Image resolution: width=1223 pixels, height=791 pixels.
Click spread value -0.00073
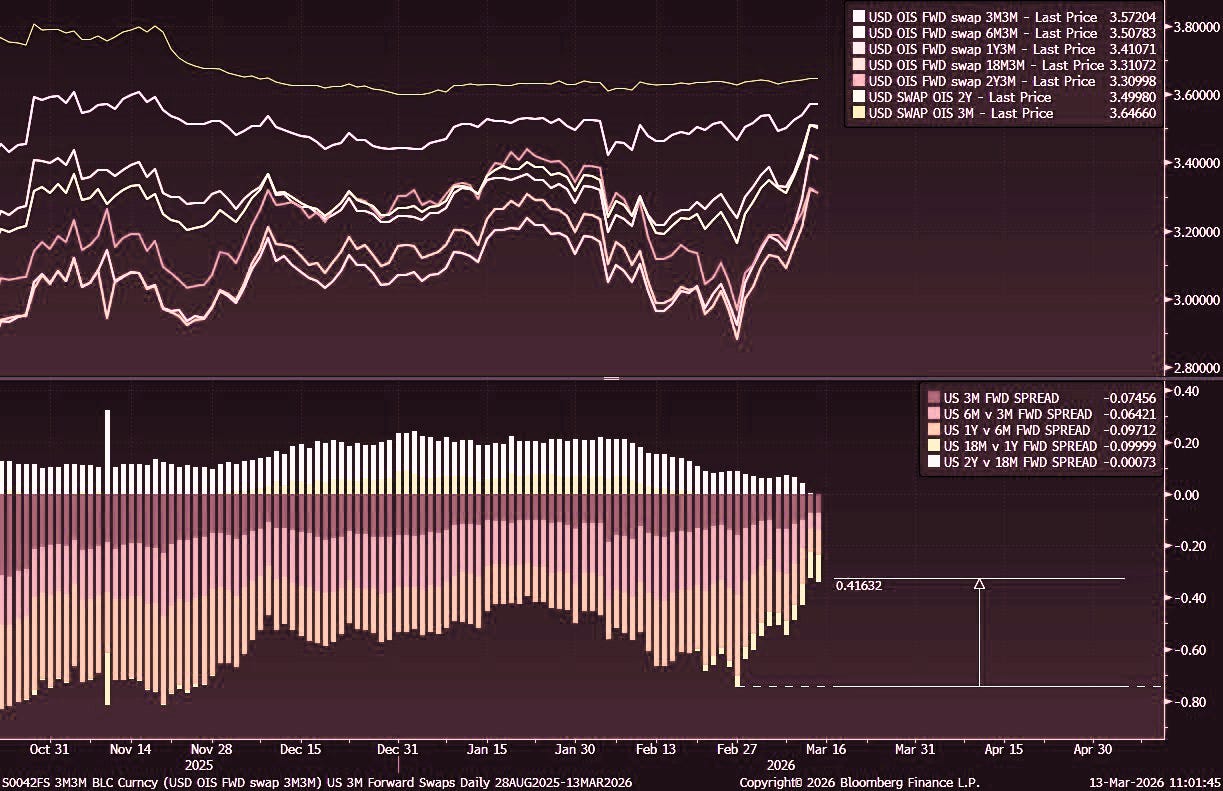(1129, 461)
